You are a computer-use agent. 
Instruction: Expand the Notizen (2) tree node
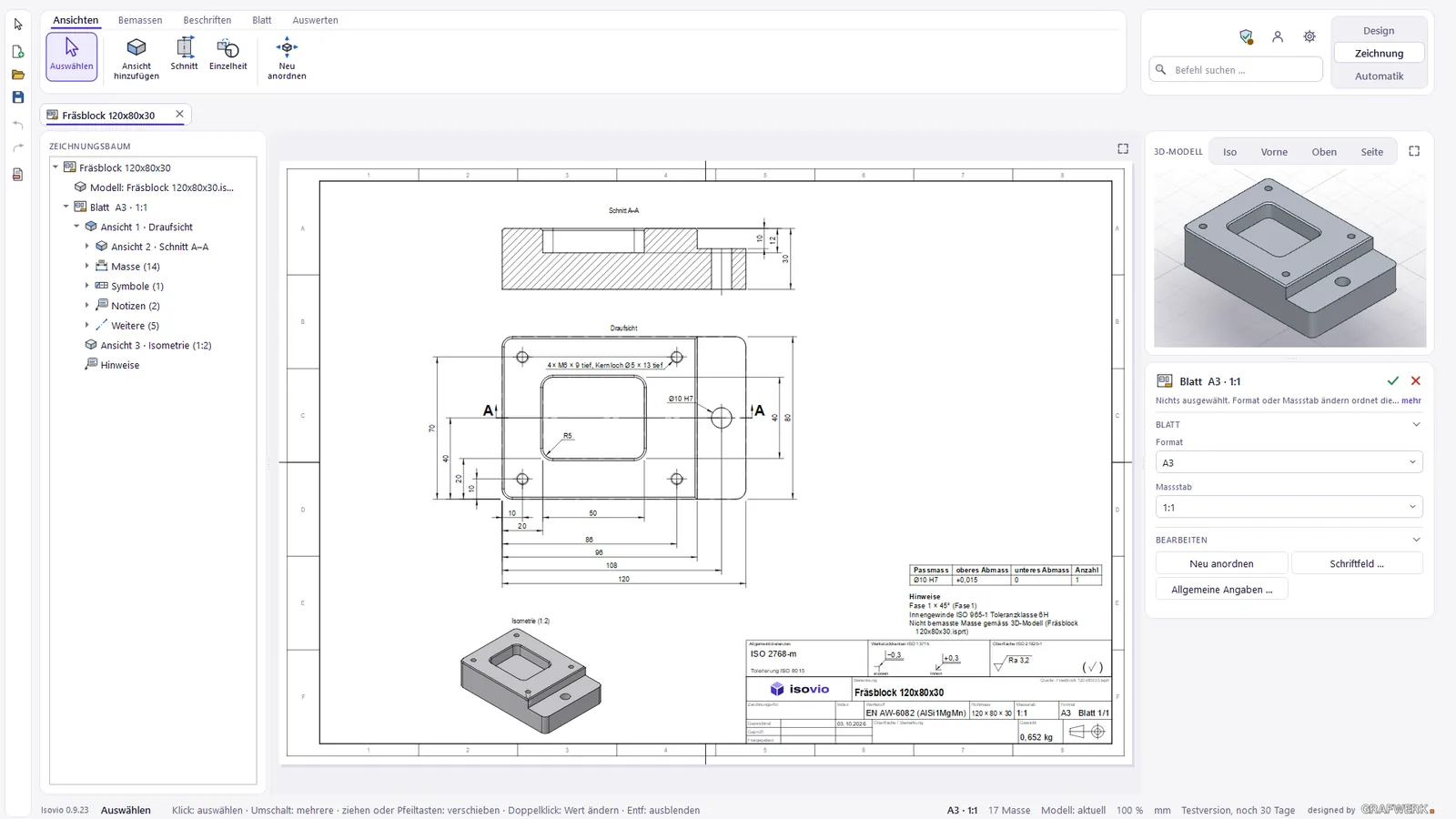point(87,306)
